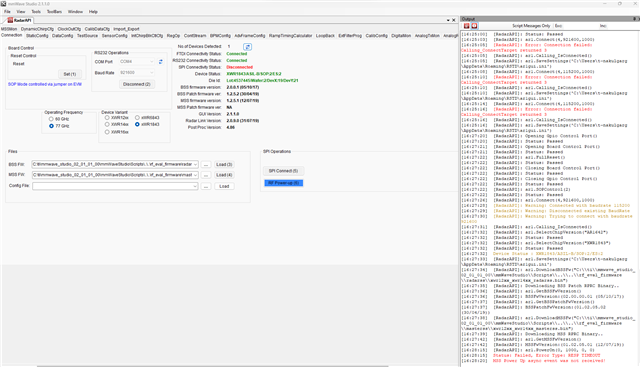The image size is (640, 367).
Task: Click the Set (1) reset button
Action: (70, 74)
